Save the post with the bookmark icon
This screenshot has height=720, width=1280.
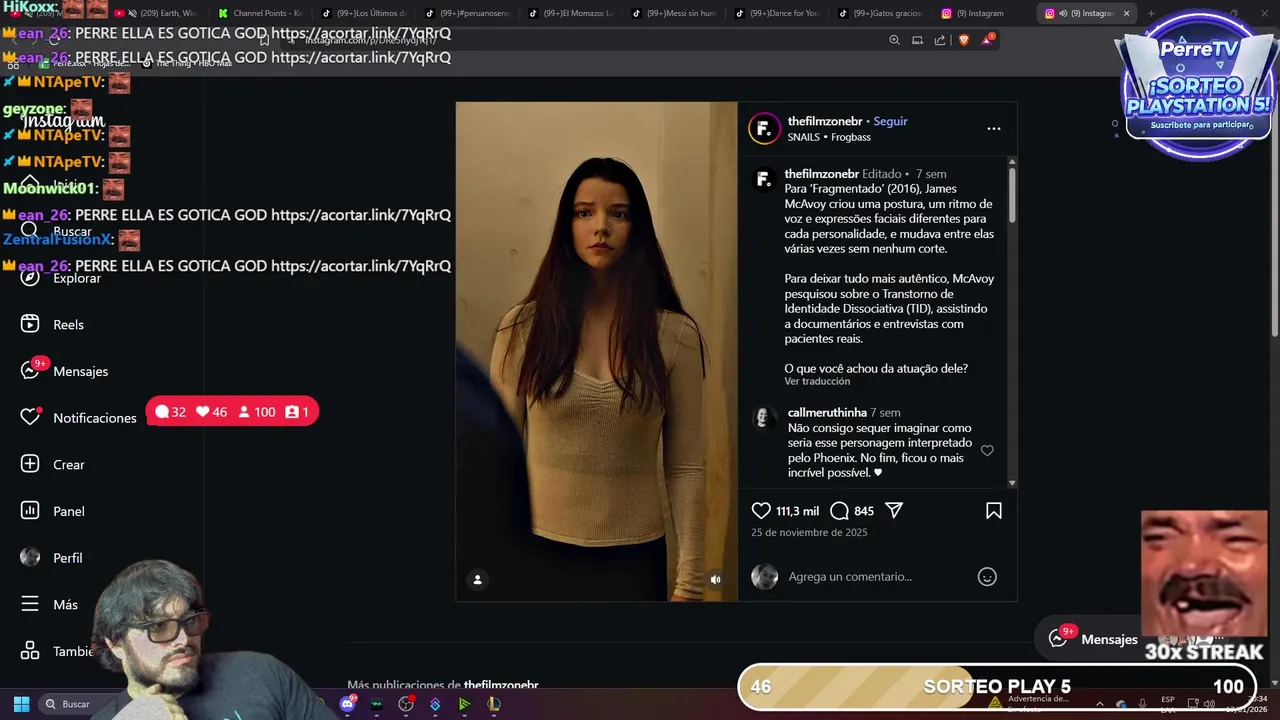click(x=994, y=510)
